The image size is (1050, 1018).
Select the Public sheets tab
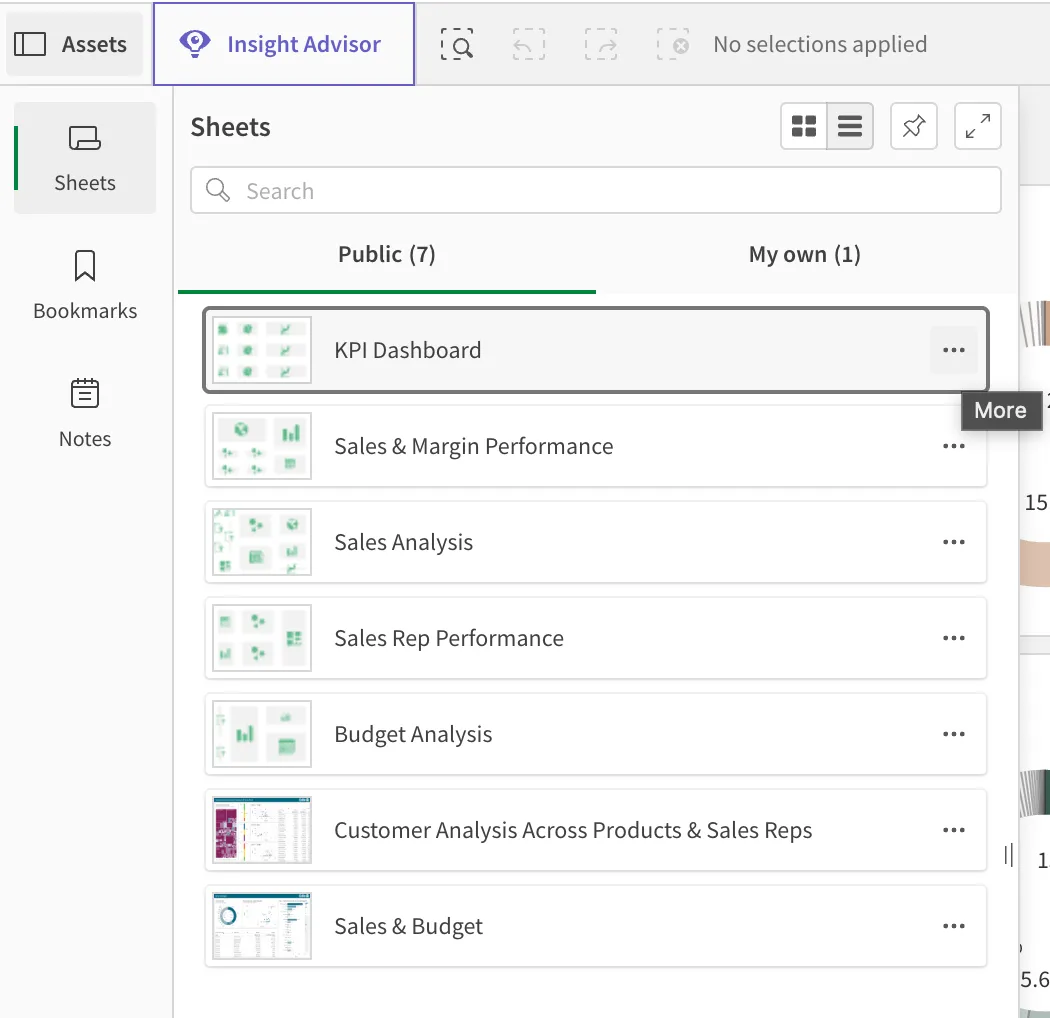387,254
